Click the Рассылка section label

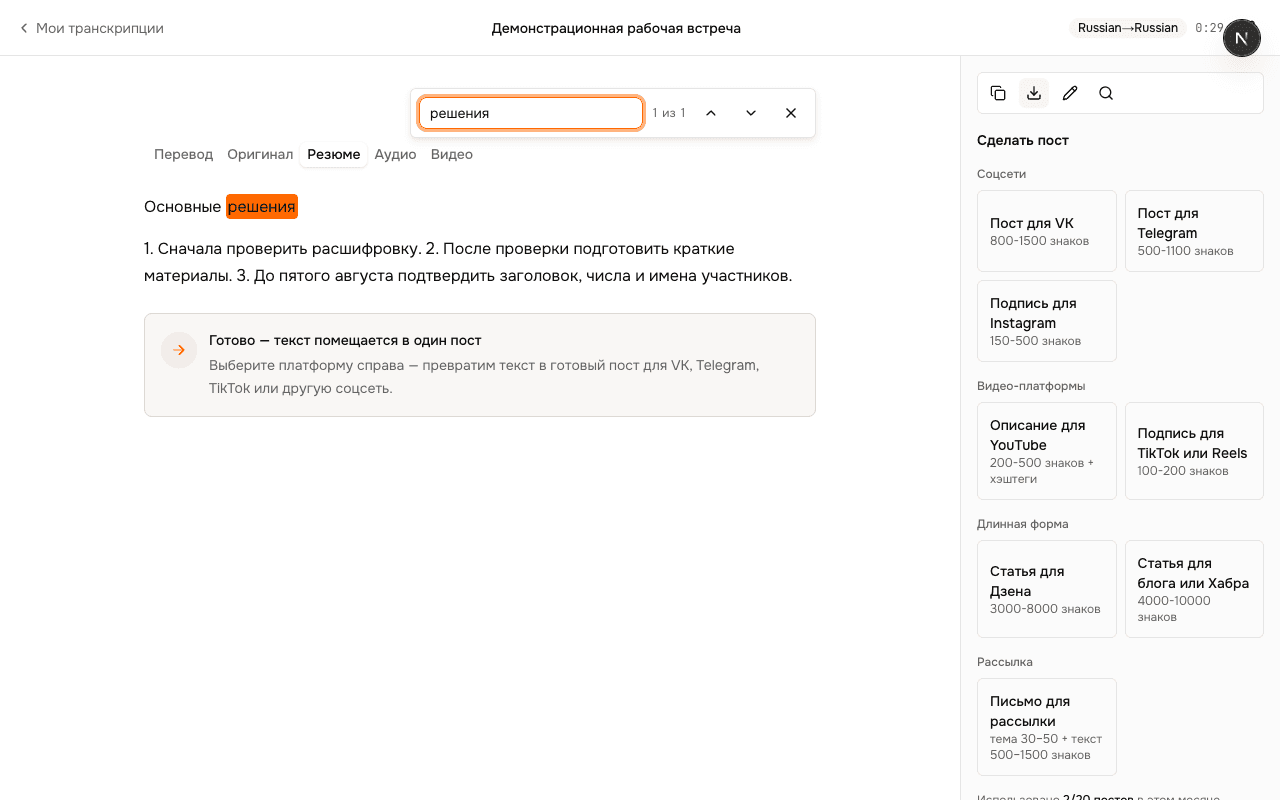[1005, 662]
